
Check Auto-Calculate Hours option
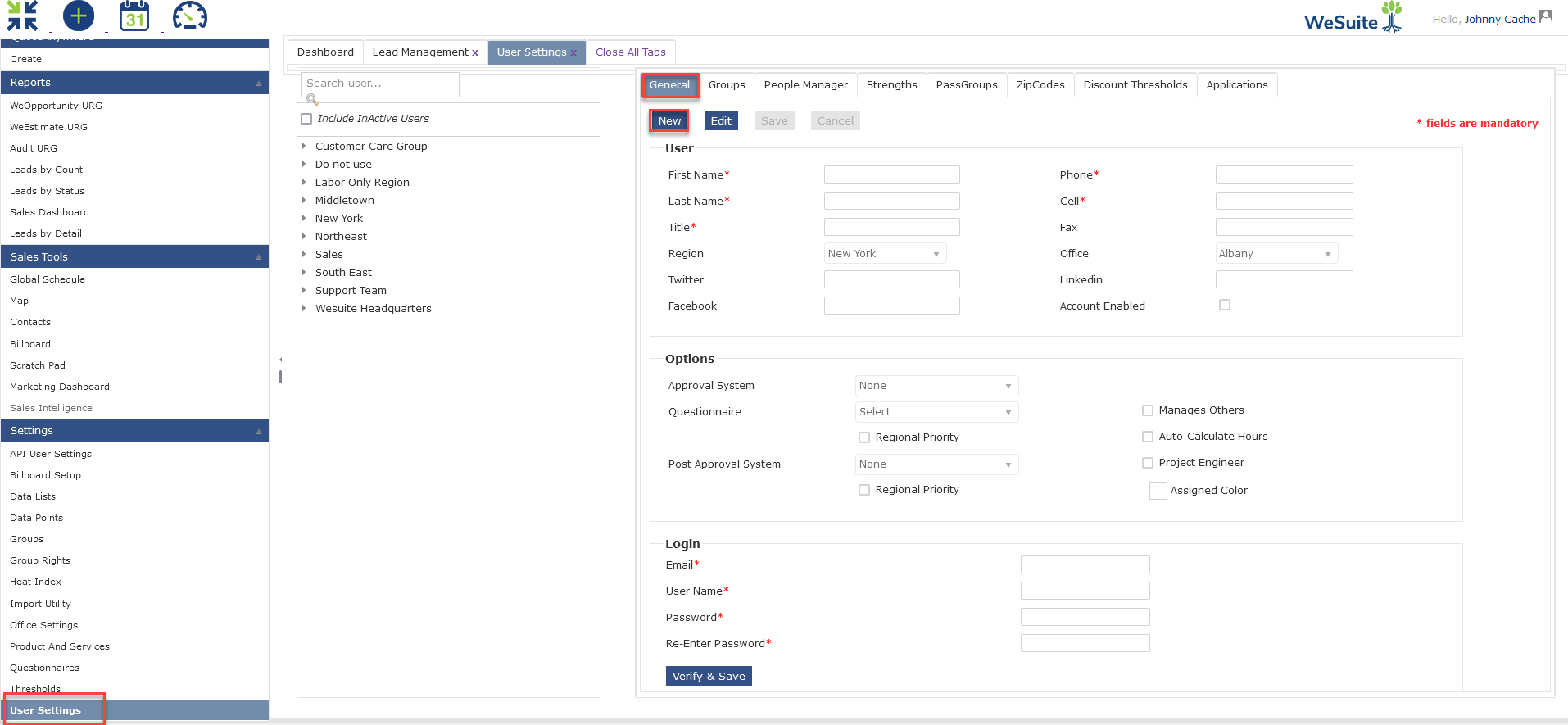1148,437
